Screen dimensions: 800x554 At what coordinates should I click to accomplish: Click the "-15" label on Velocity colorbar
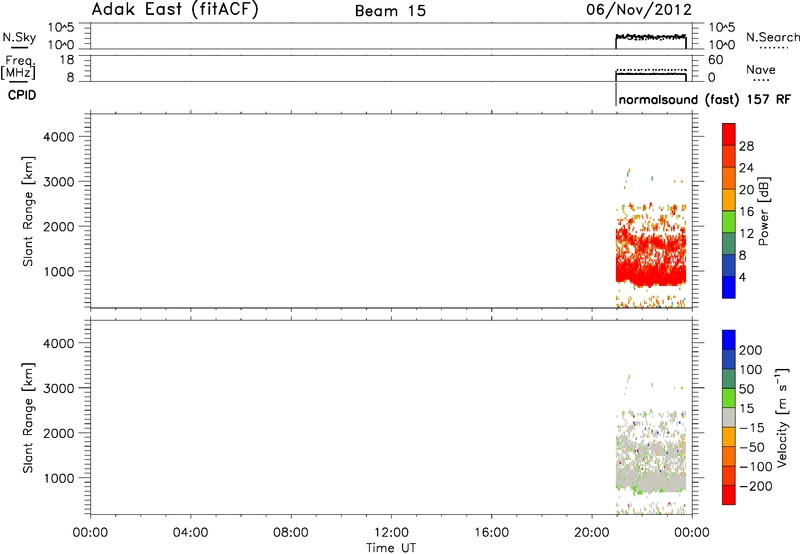coord(752,428)
